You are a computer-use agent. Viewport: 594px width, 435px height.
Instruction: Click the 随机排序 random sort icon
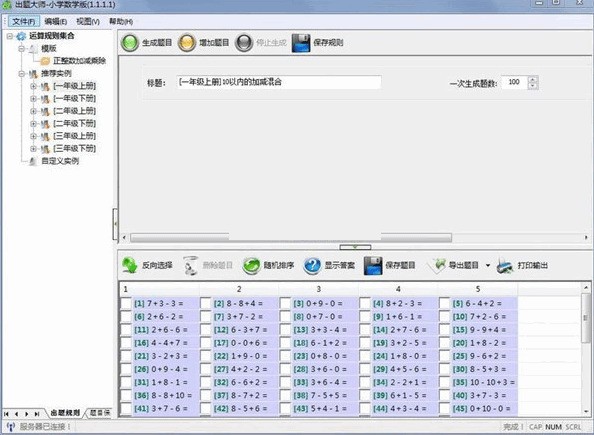click(x=251, y=265)
